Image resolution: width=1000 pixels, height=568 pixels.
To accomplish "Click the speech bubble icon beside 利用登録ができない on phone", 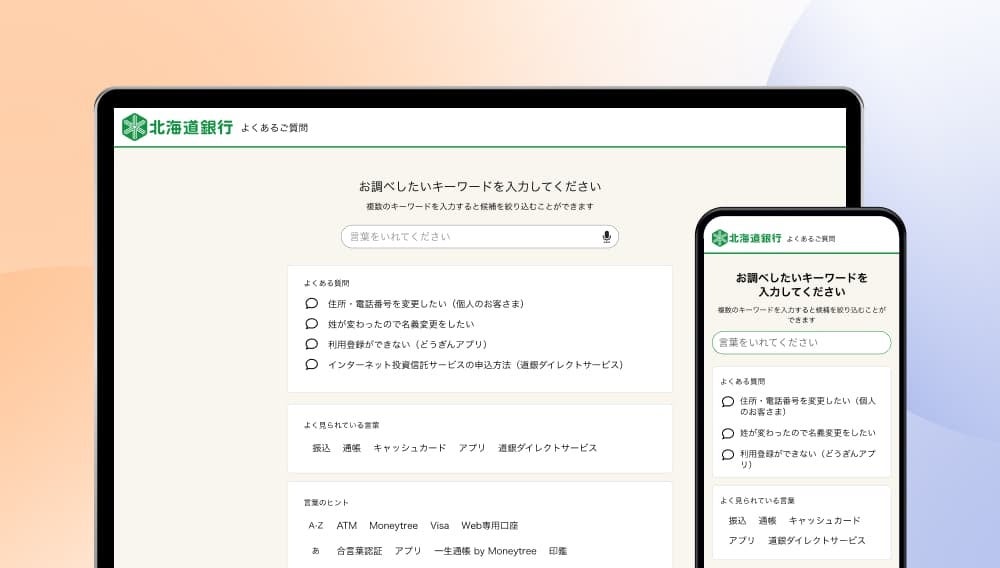I will pyautogui.click(x=728, y=455).
